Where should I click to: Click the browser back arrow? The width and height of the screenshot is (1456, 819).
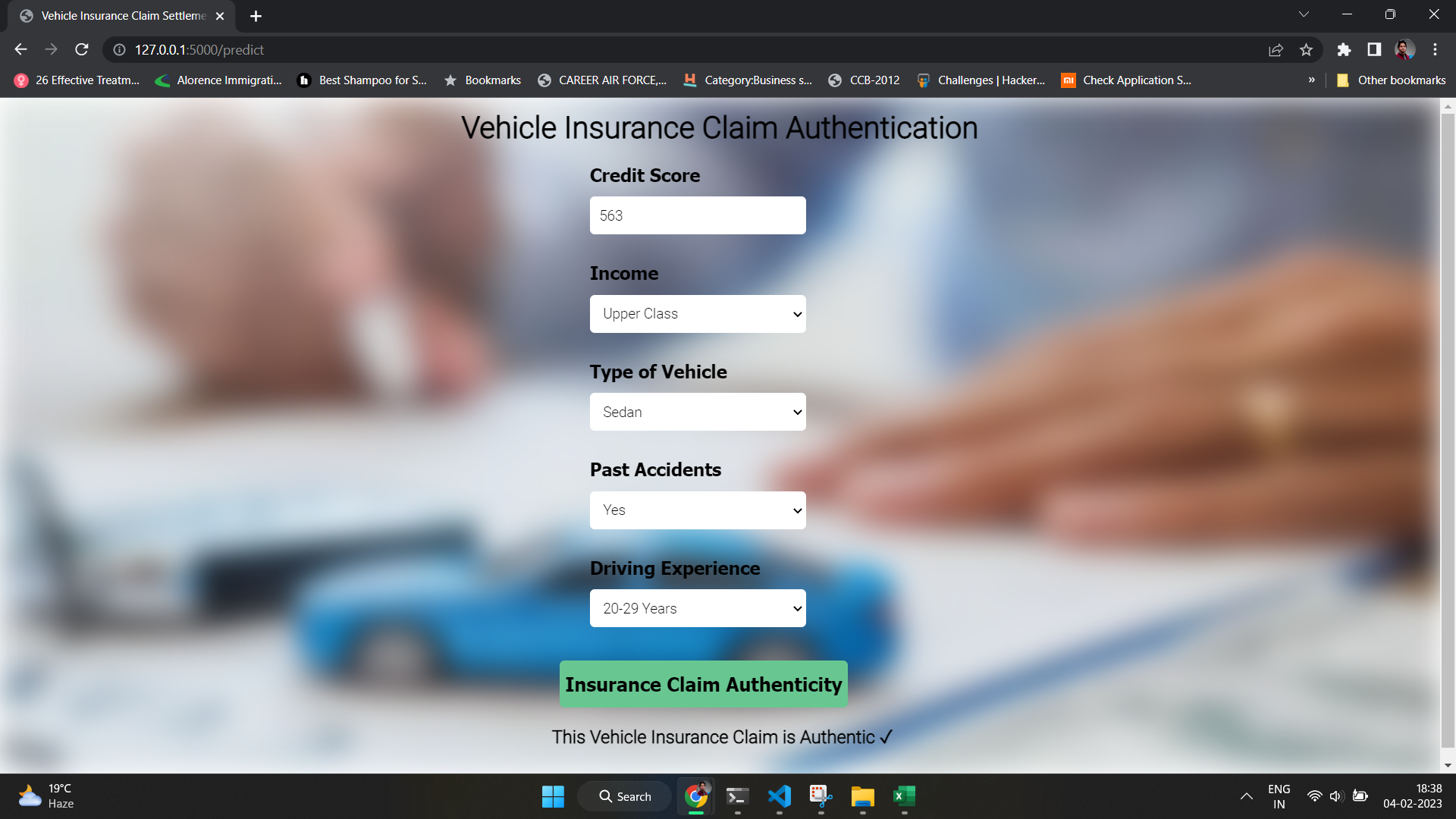click(20, 49)
